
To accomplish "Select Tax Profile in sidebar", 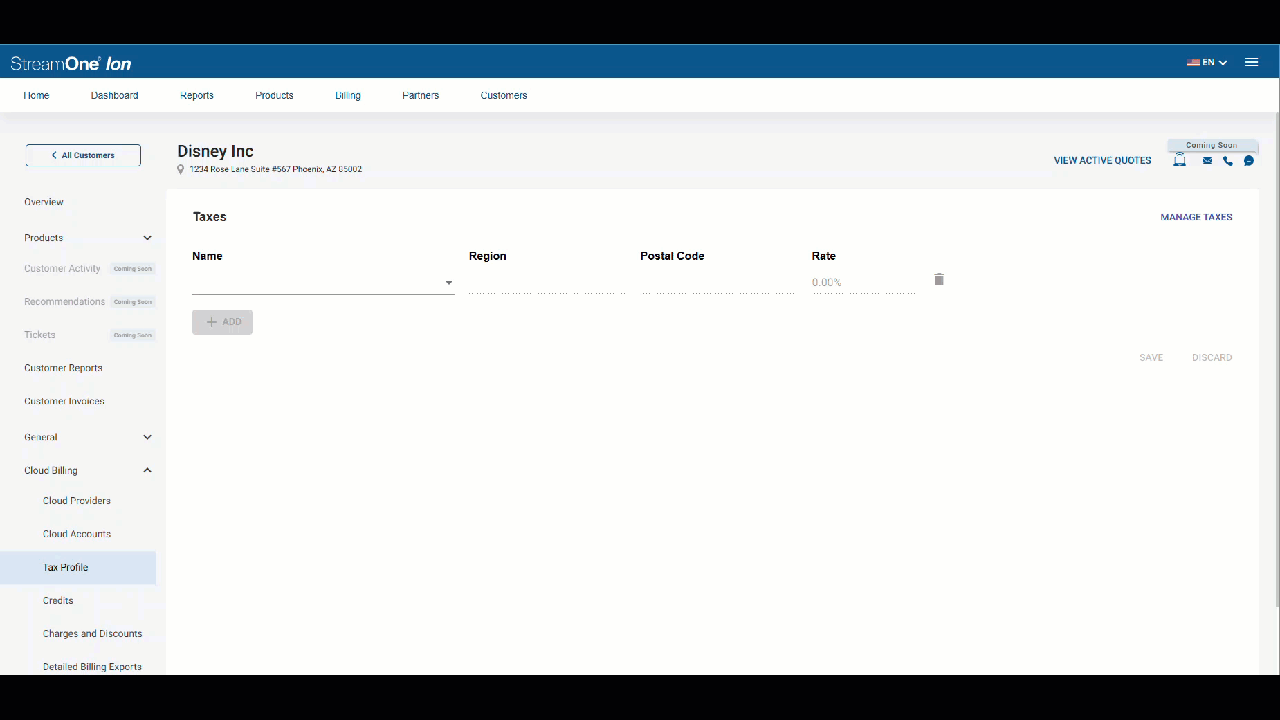I will pos(78,567).
